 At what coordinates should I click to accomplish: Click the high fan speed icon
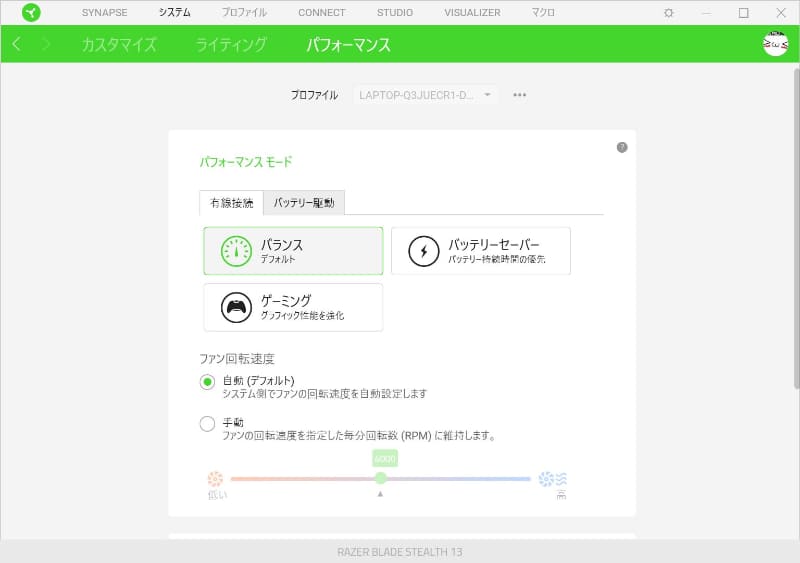(553, 479)
